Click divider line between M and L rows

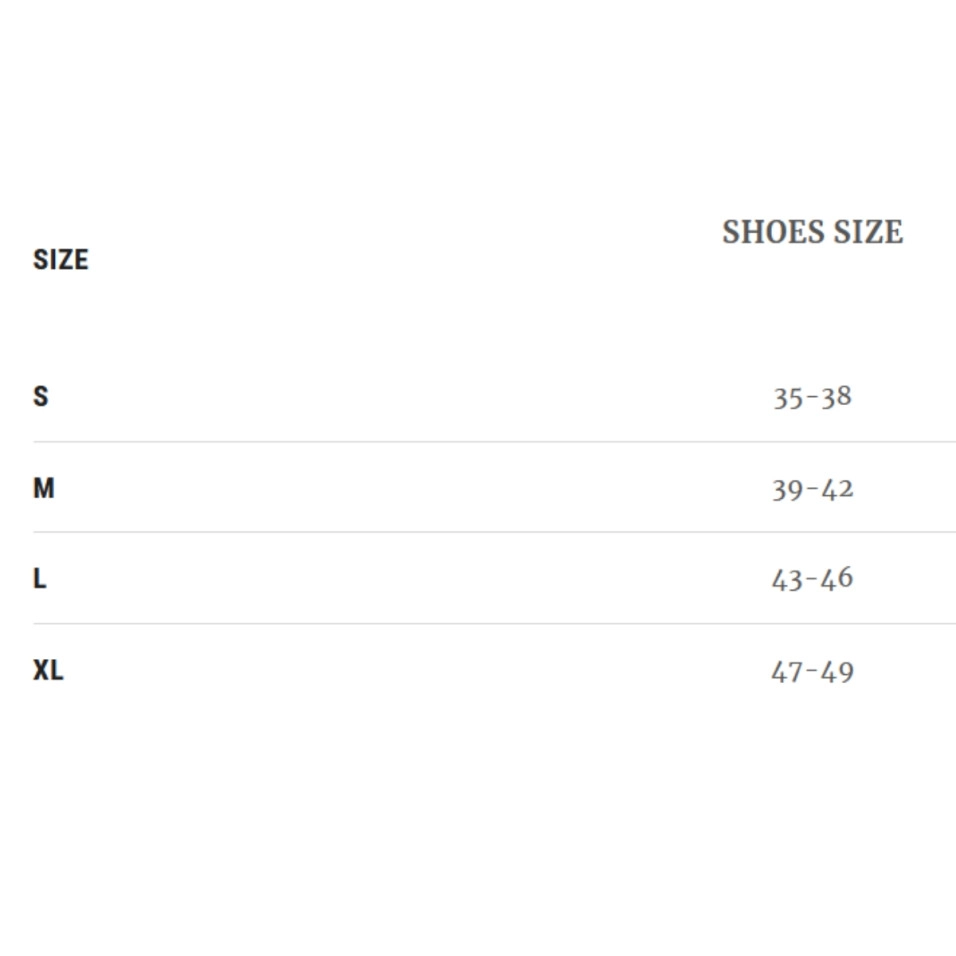click(x=494, y=532)
